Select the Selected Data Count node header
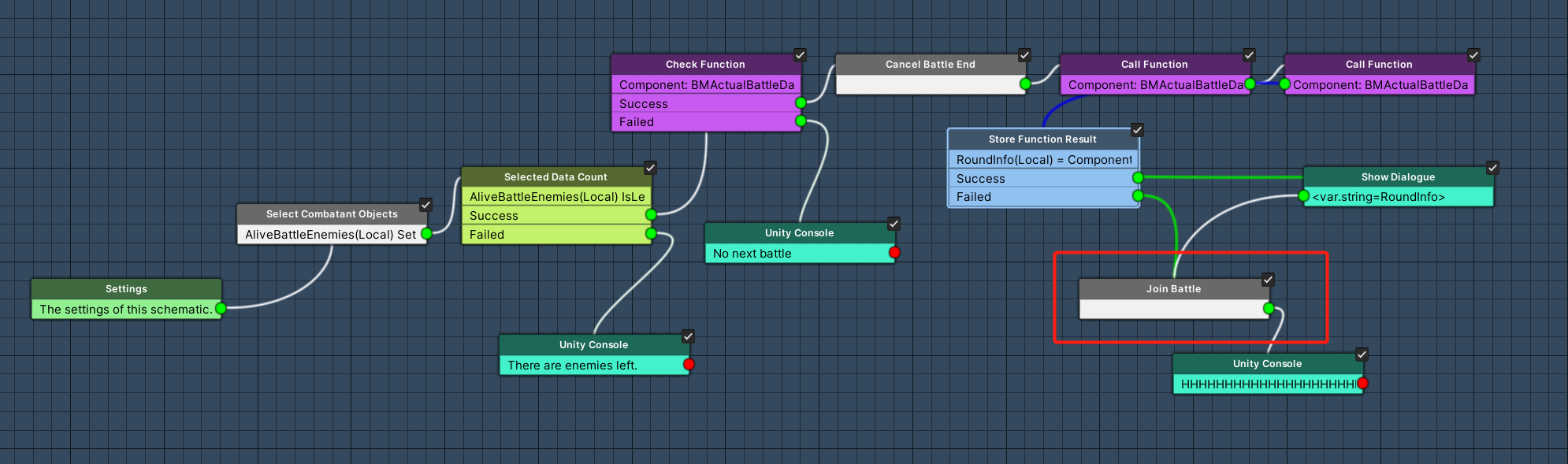Viewport: 1568px width, 464px height. coord(555,177)
